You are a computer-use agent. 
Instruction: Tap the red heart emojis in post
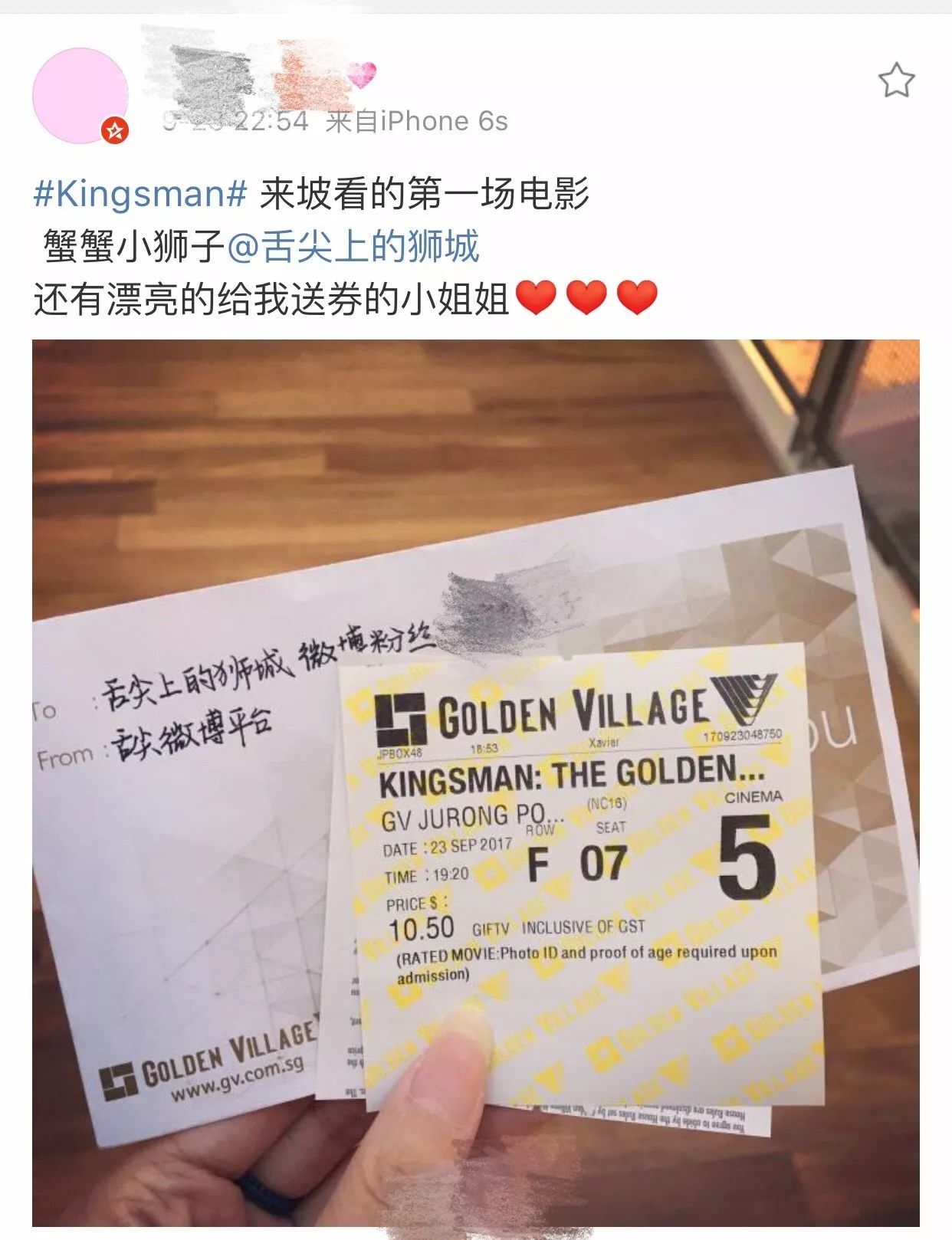click(586, 298)
